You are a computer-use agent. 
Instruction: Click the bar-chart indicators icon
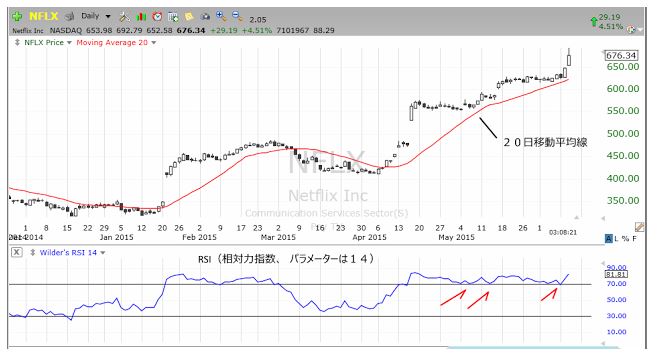point(141,17)
